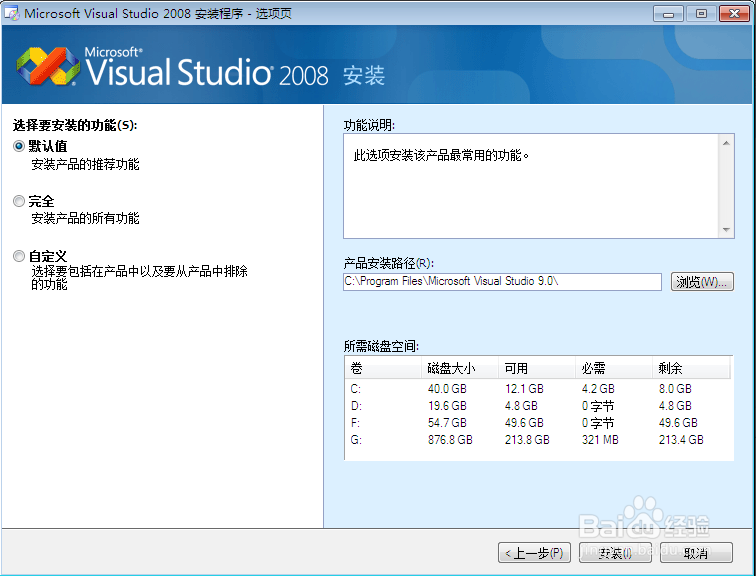The image size is (756, 576).
Task: Click the 12.1 GB available cell
Action: 524,388
